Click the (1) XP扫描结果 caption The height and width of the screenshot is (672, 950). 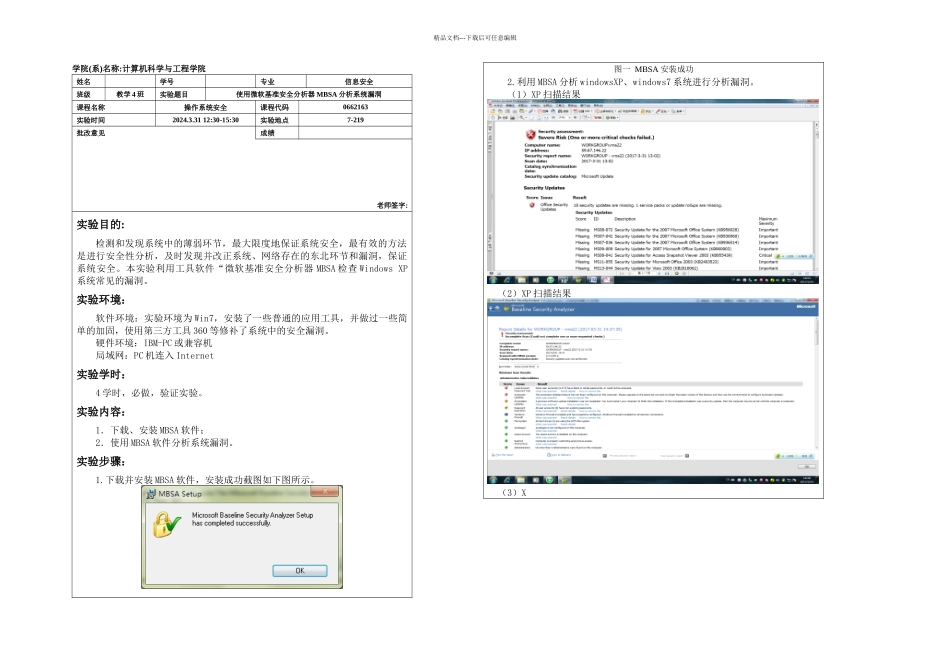545,95
